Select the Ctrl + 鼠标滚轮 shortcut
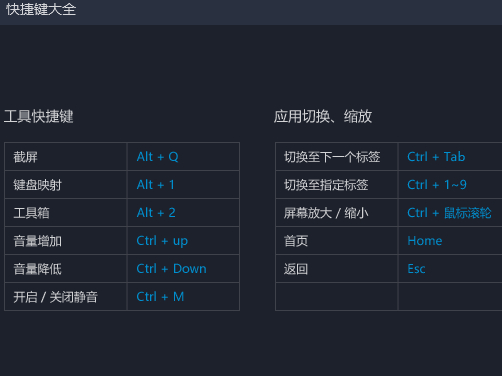Screen dimensions: 502x376 [x=449, y=213]
